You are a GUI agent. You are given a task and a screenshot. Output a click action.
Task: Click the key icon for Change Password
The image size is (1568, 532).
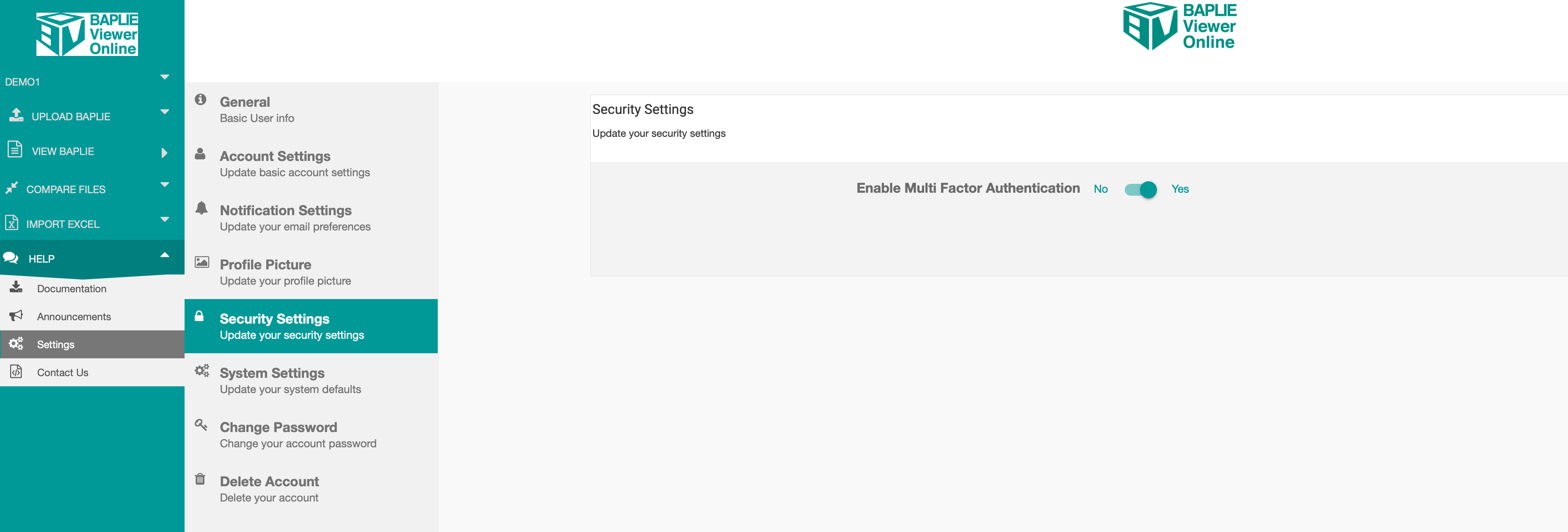tap(201, 425)
